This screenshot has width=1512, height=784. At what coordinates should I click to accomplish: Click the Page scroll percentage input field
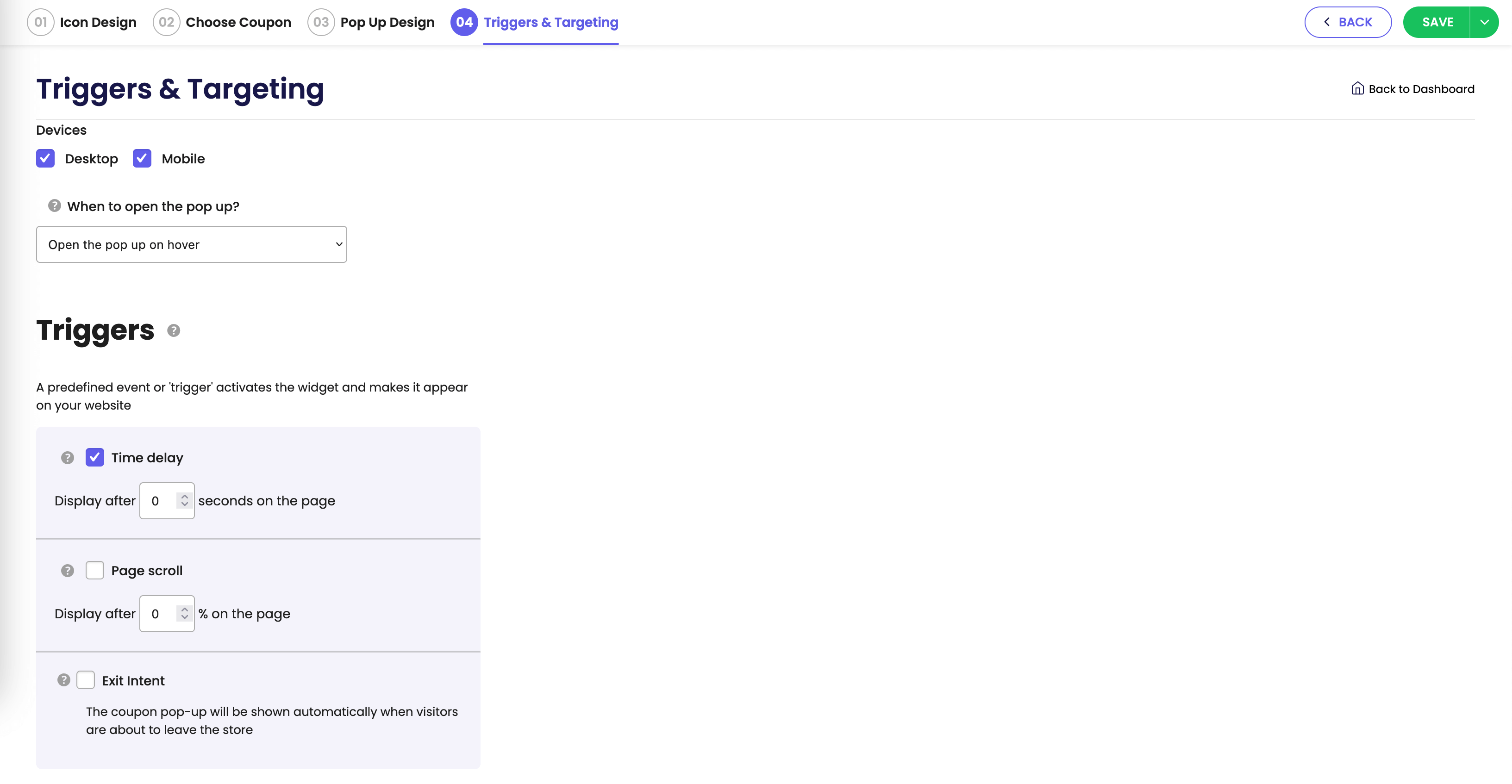167,613
